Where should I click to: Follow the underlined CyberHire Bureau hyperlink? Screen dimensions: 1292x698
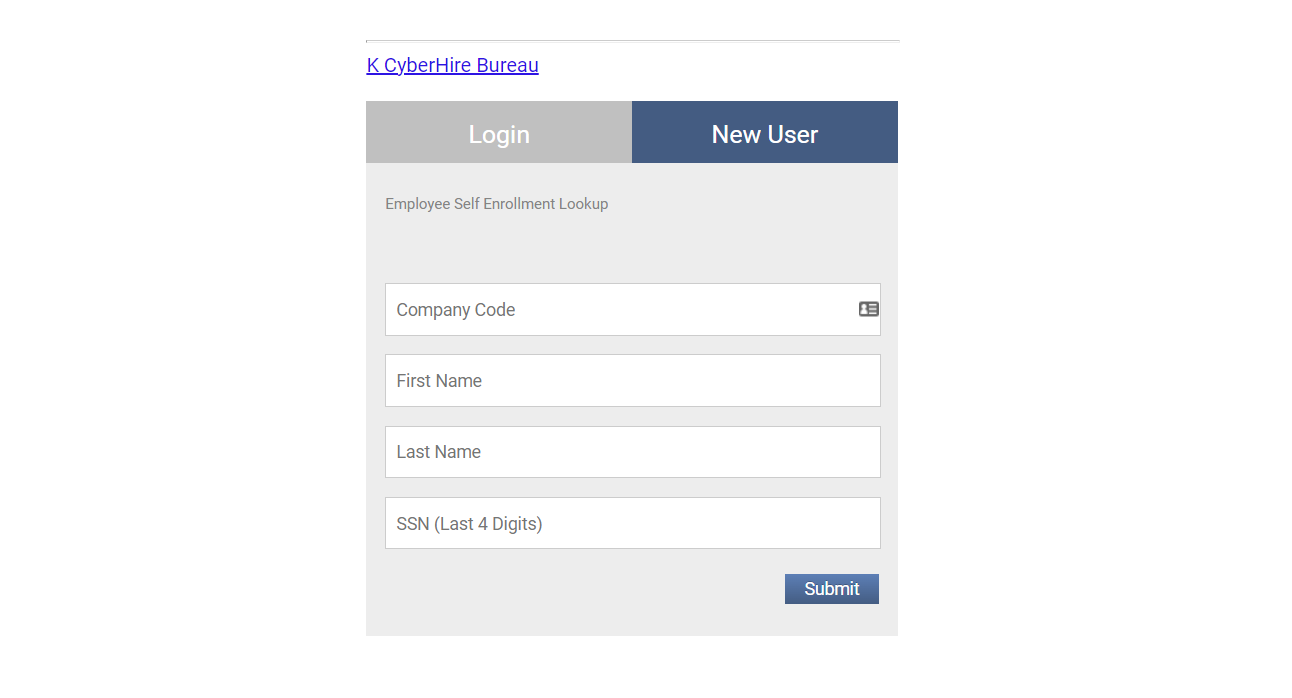point(452,64)
